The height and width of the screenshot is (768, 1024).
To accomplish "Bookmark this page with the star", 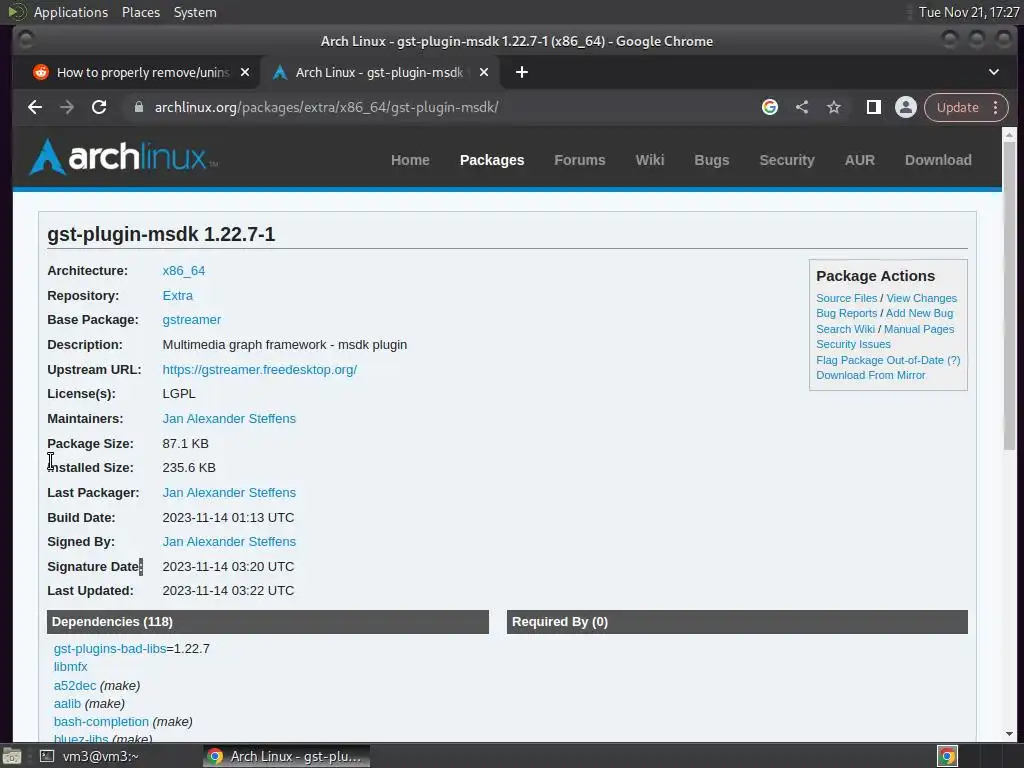I will (x=834, y=107).
